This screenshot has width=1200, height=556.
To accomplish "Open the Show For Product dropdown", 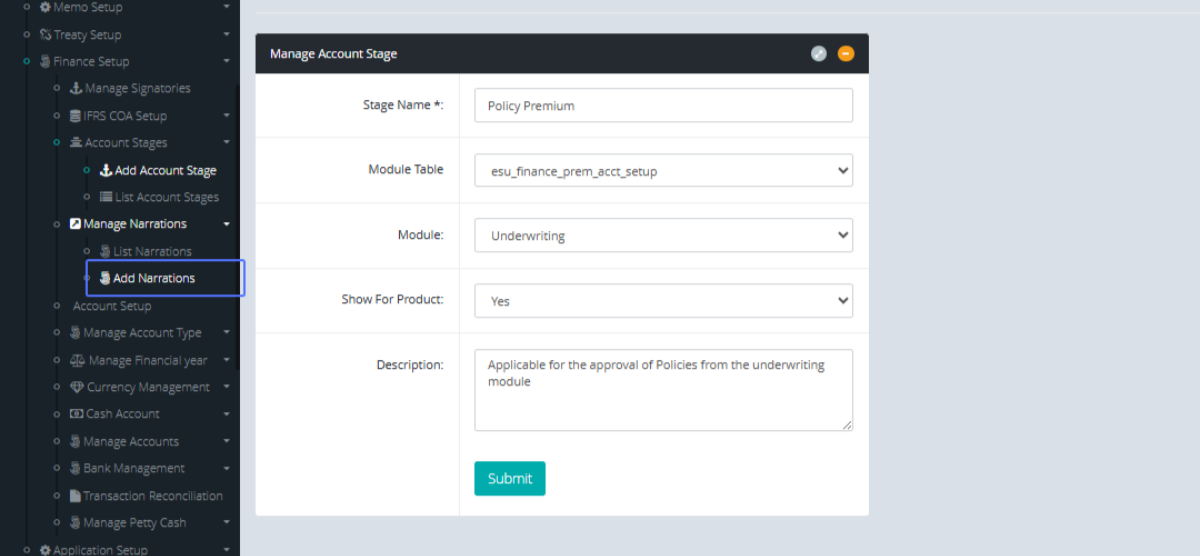I will tap(663, 300).
